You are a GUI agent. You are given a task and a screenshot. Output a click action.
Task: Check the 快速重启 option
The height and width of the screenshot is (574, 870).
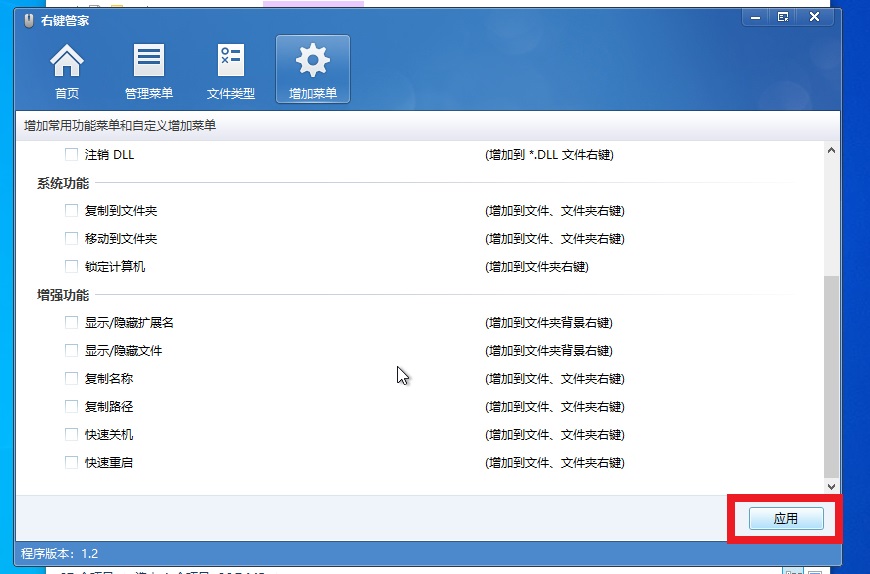click(x=71, y=463)
